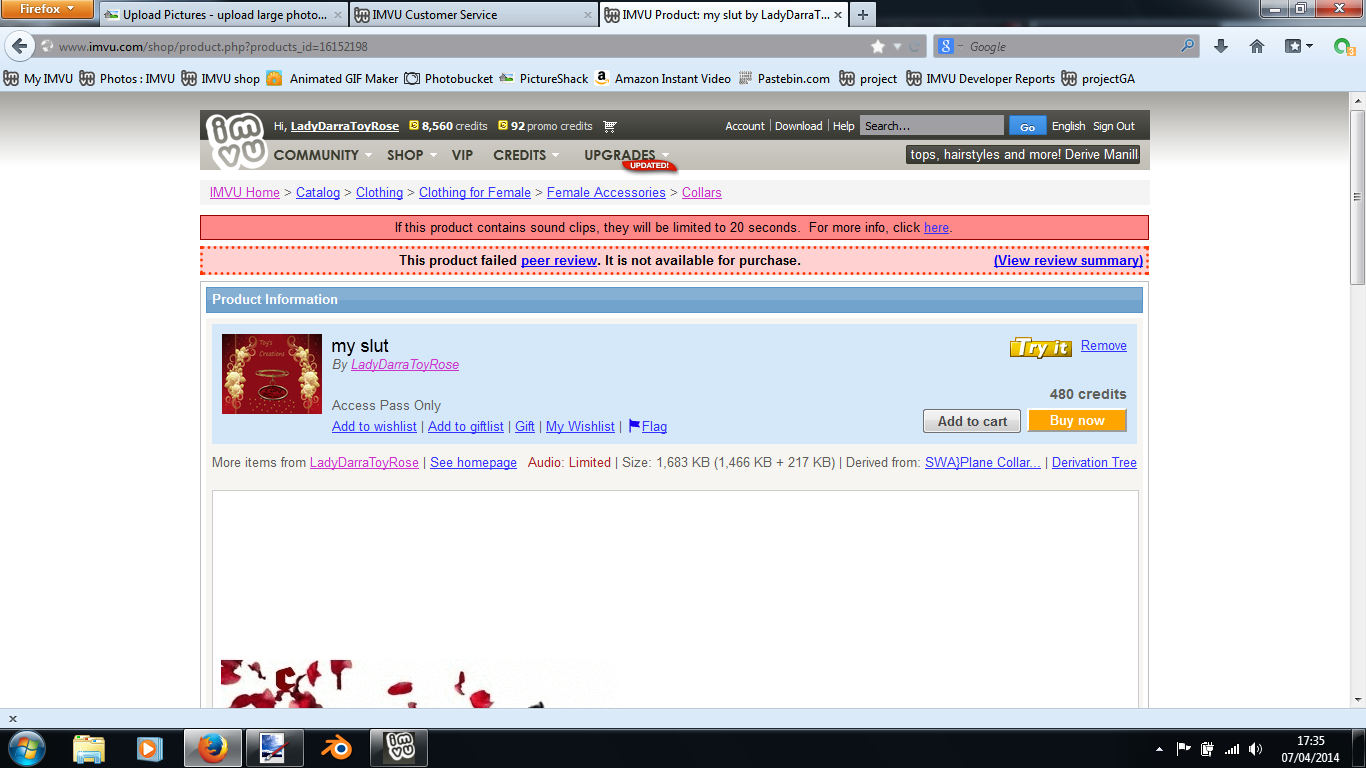The image size is (1366, 768).
Task: Open the VIP menu item
Action: point(462,155)
